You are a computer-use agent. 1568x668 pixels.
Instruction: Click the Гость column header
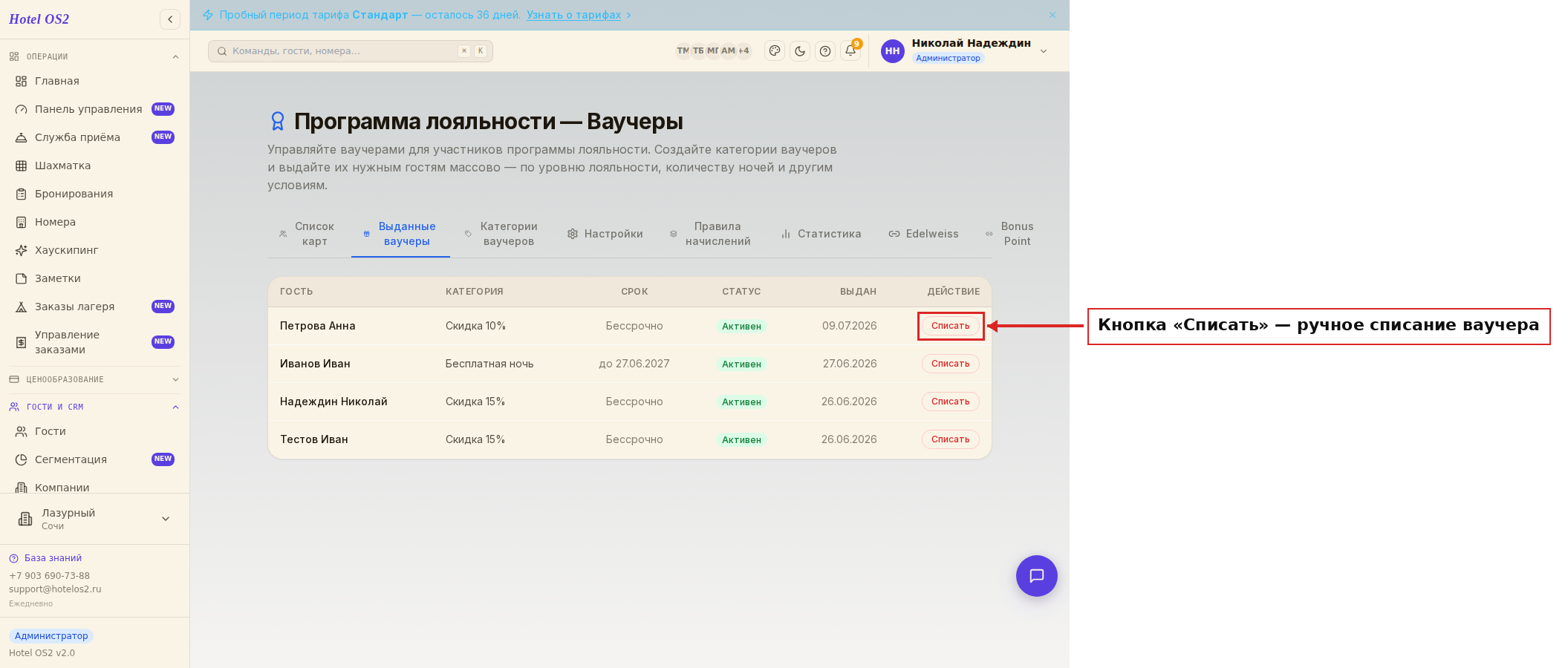(x=296, y=292)
